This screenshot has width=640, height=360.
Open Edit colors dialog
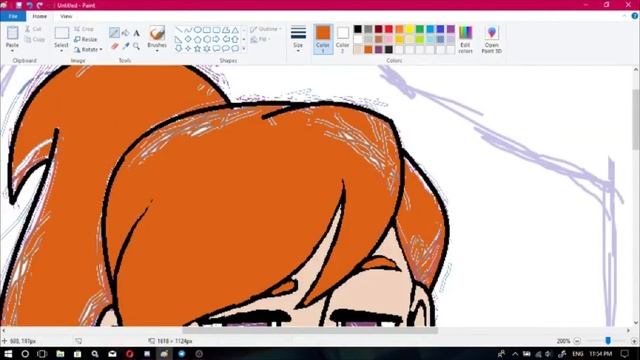coord(465,39)
